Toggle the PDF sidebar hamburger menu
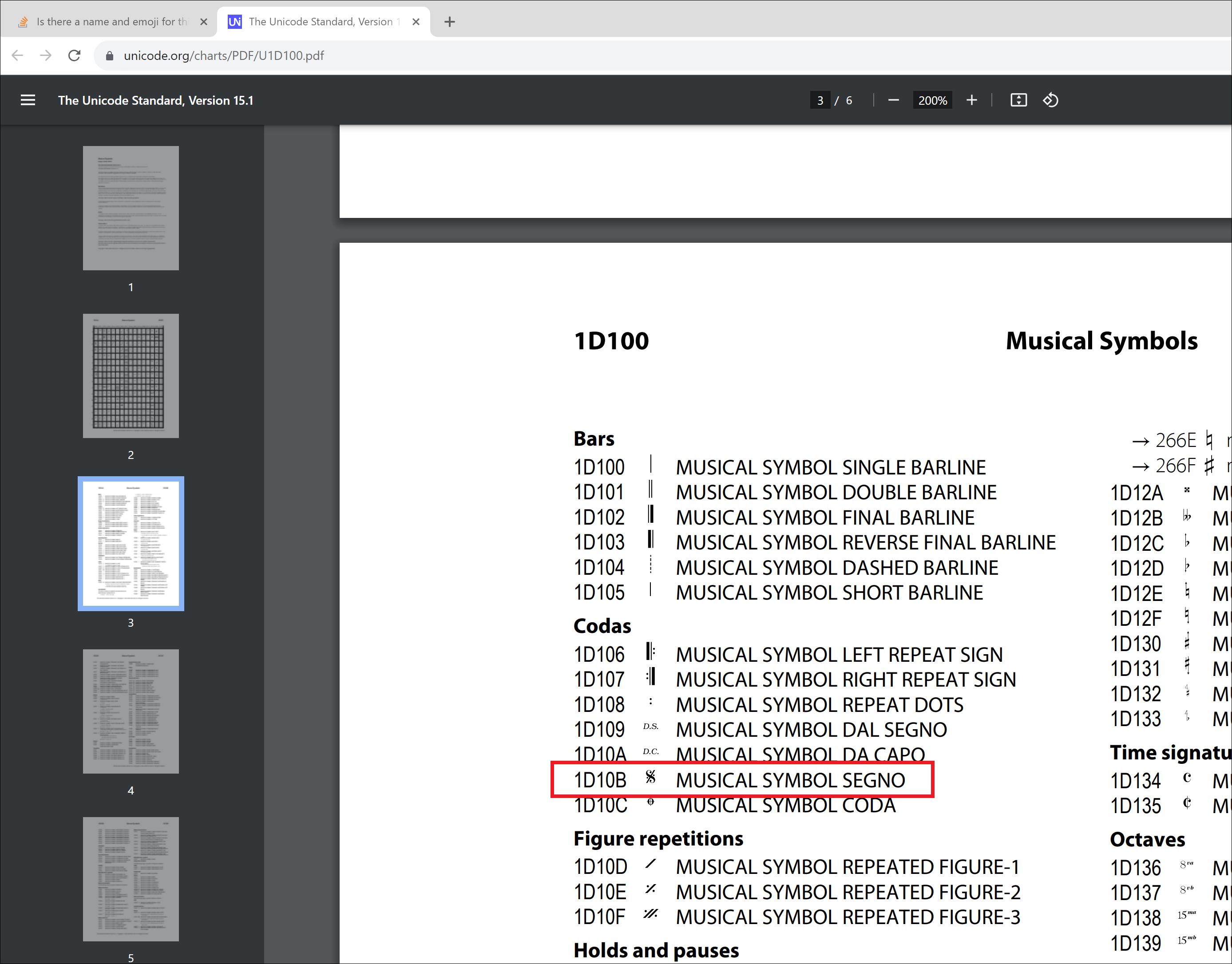The height and width of the screenshot is (964, 1232). (28, 100)
